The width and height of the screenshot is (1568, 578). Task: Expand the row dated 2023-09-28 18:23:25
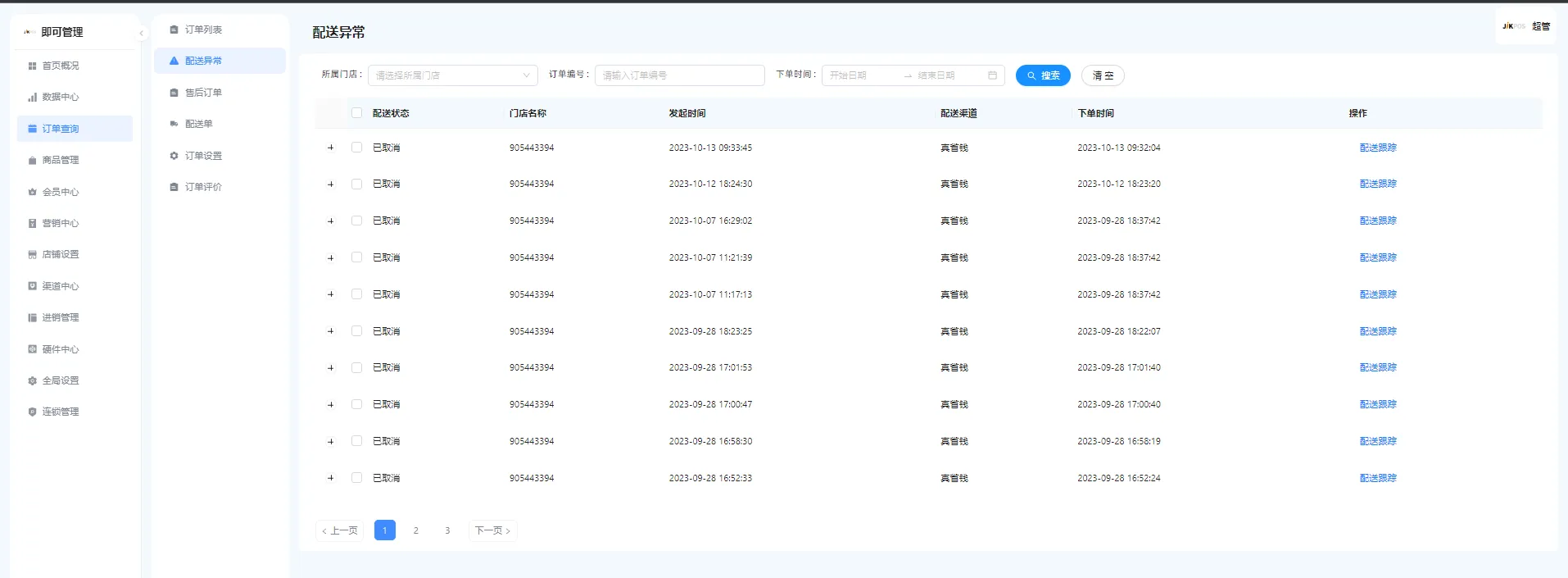[x=331, y=331]
